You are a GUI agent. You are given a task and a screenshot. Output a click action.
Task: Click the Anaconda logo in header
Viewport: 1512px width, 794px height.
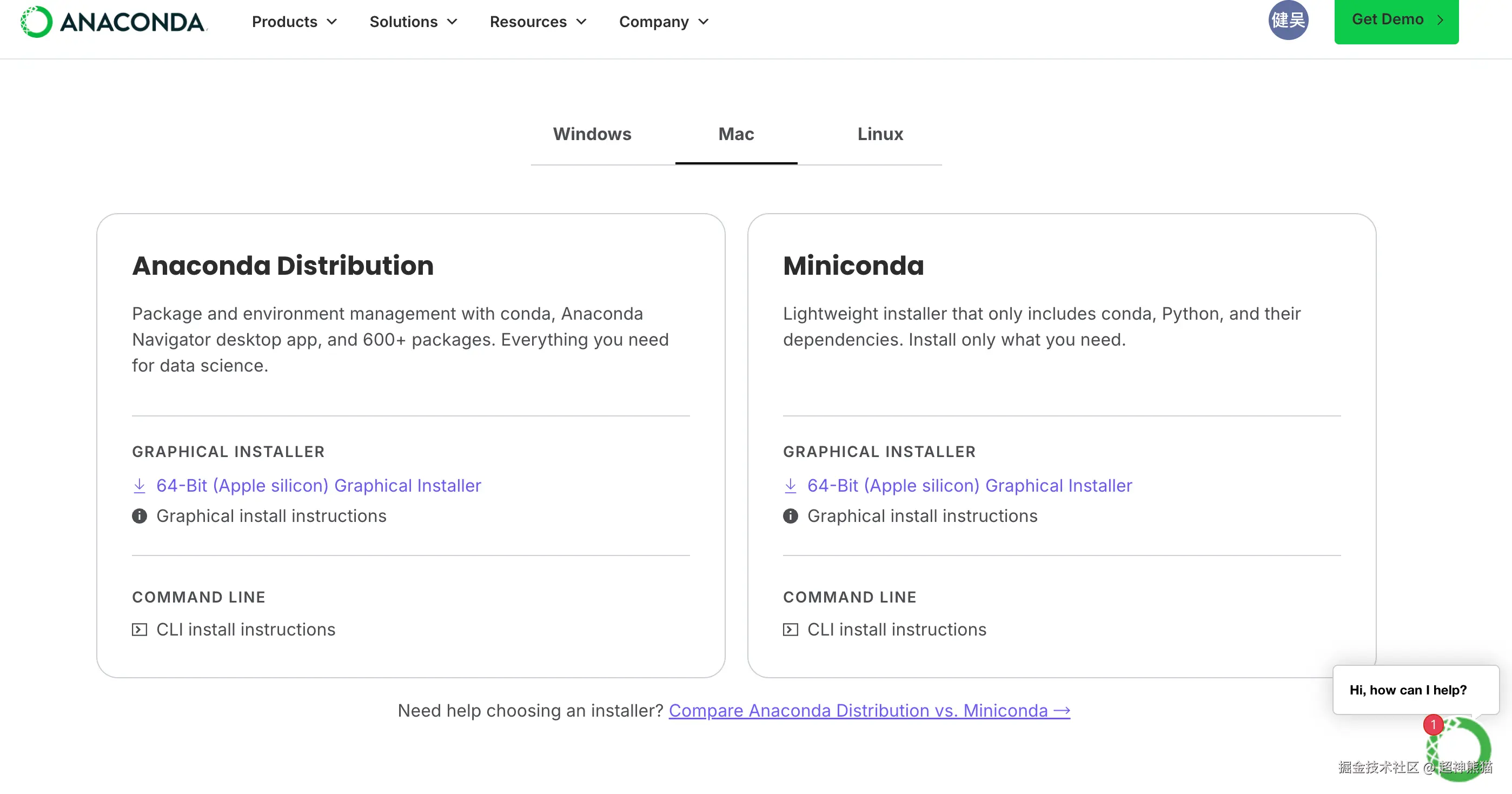(113, 22)
